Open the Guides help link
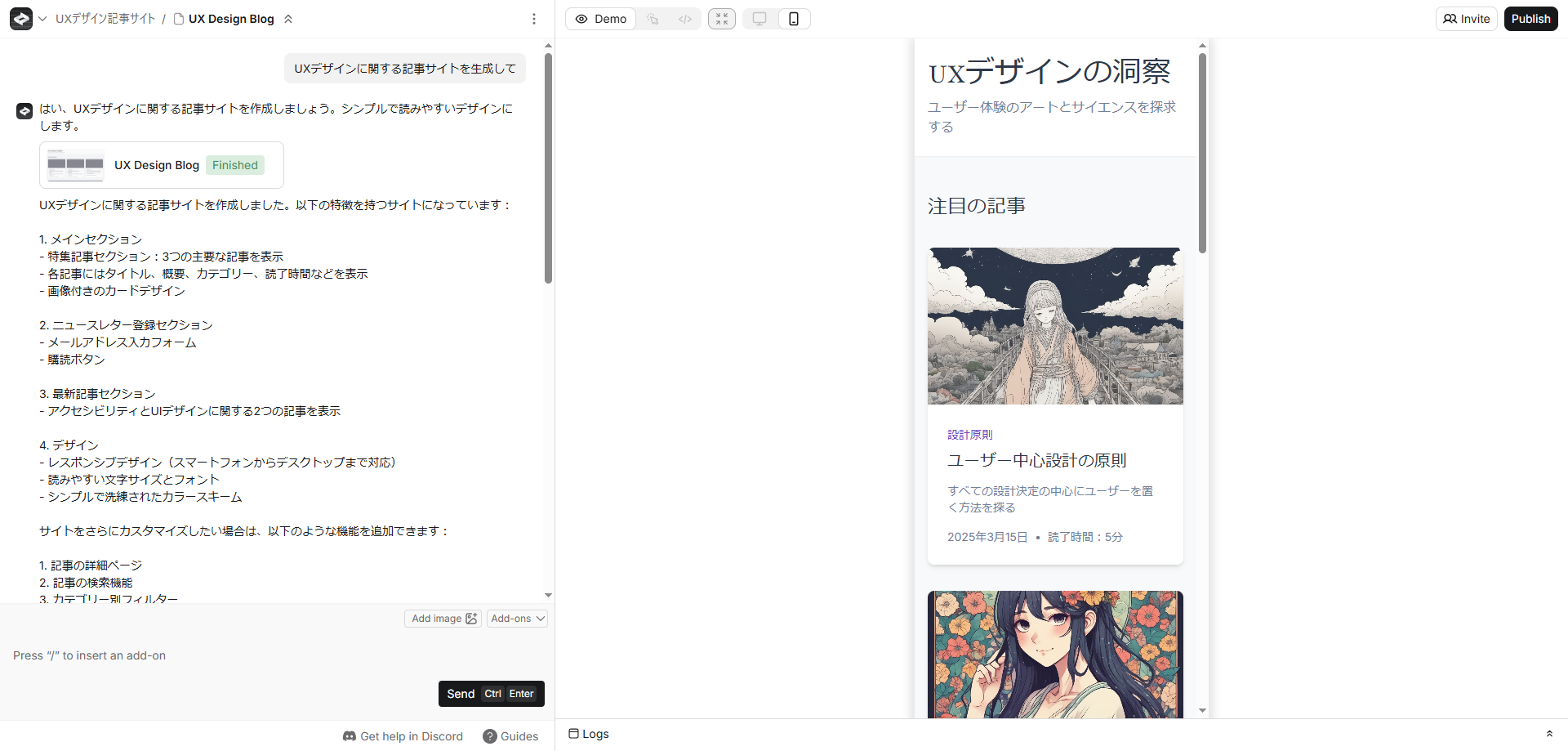Screen dimensions: 1568x751 coord(510,736)
